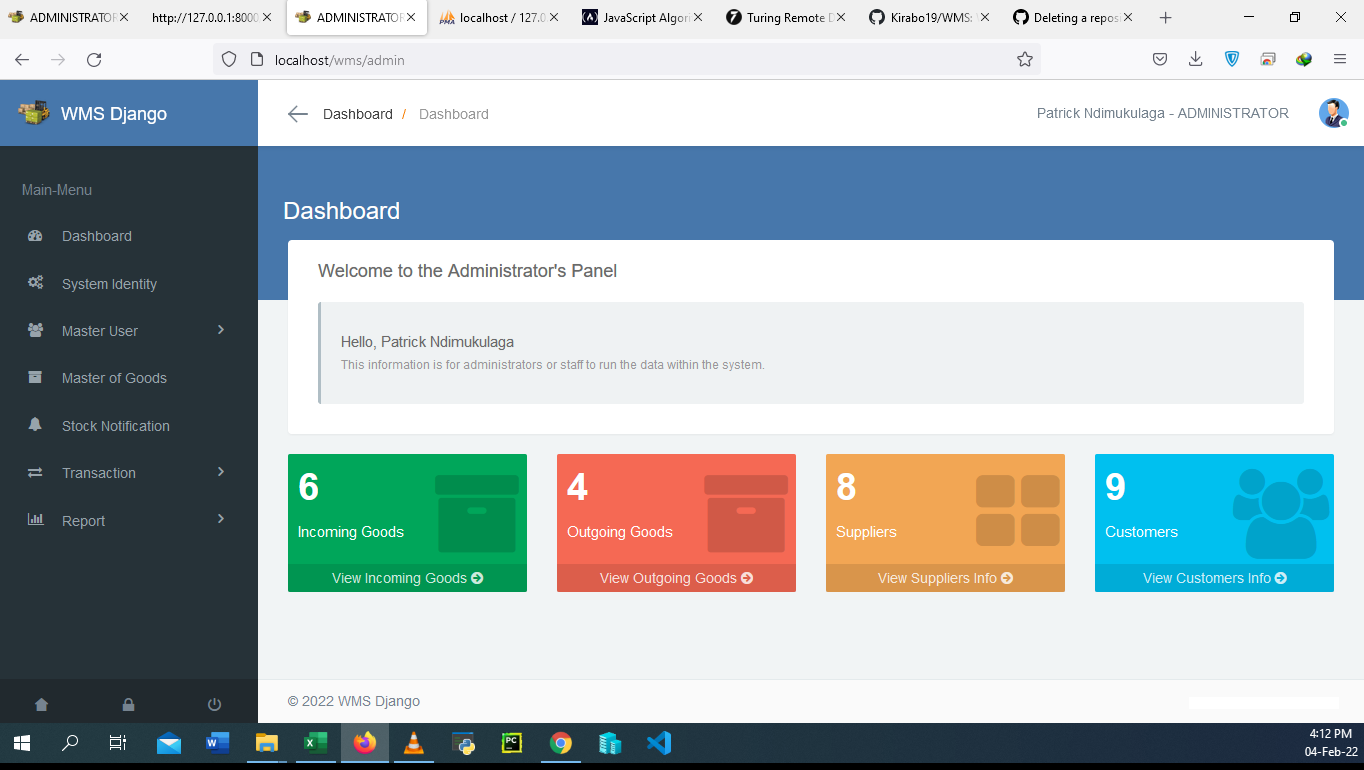
Task: Expand the Transaction submenu chevron
Action: (221, 472)
